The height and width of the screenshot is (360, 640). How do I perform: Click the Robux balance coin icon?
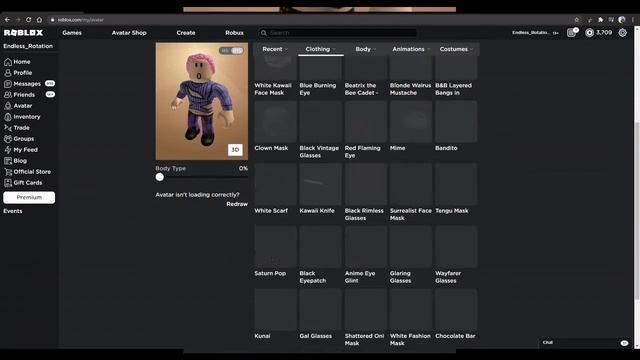pyautogui.click(x=589, y=33)
